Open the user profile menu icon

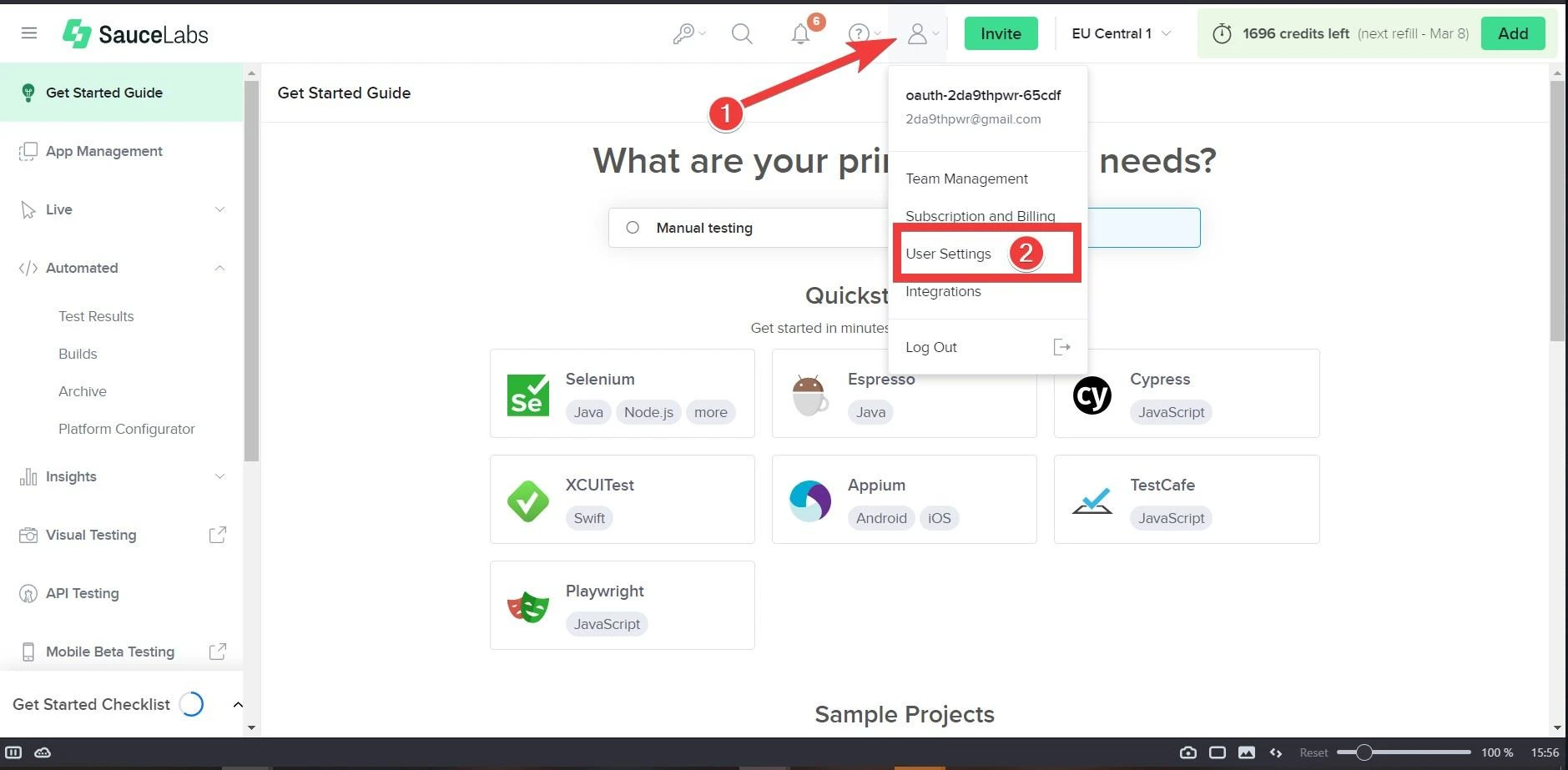click(x=917, y=33)
